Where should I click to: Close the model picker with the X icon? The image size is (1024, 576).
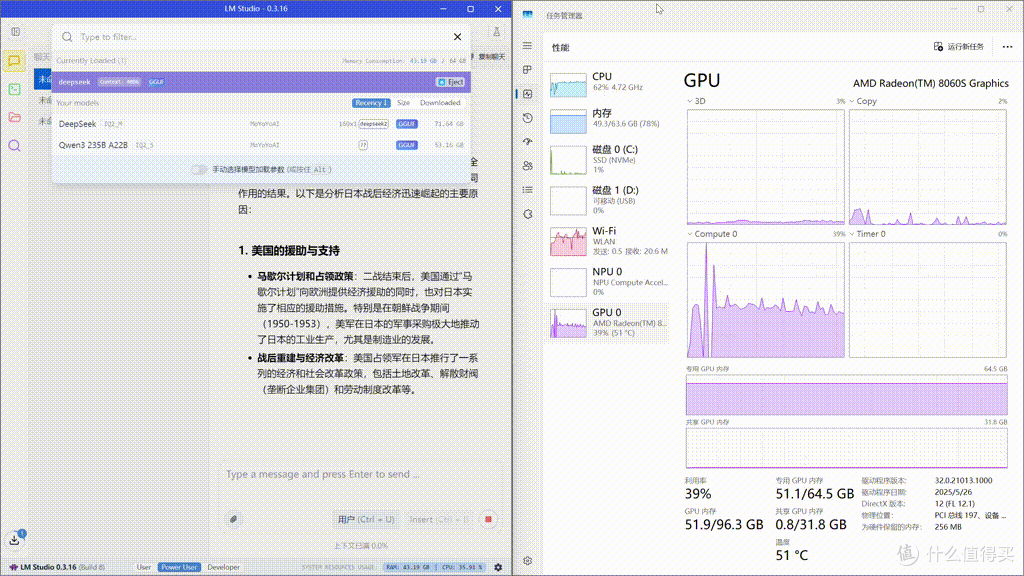[x=457, y=37]
